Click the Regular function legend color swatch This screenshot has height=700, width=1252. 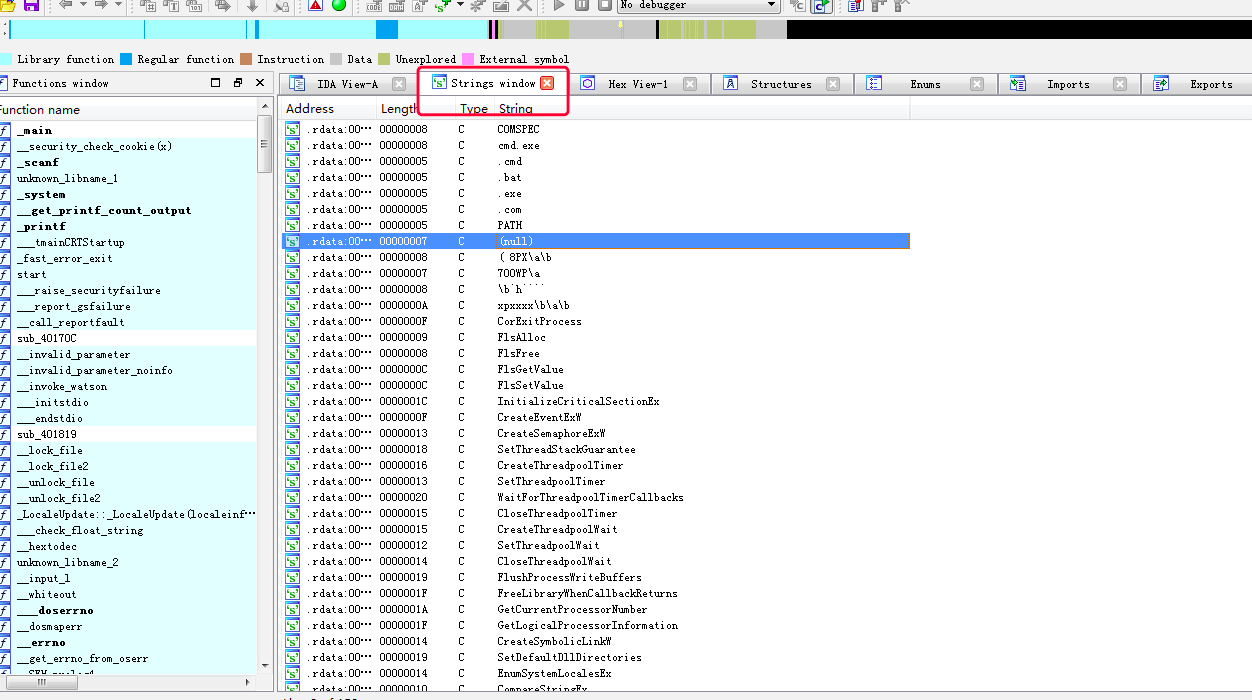click(126, 59)
